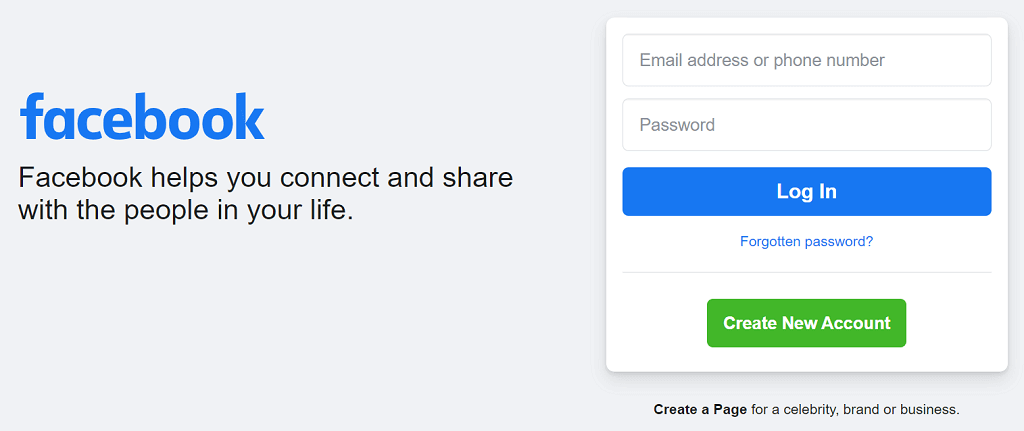This screenshot has height=431, width=1024.
Task: Click the "Password" placeholder text
Action: click(677, 125)
